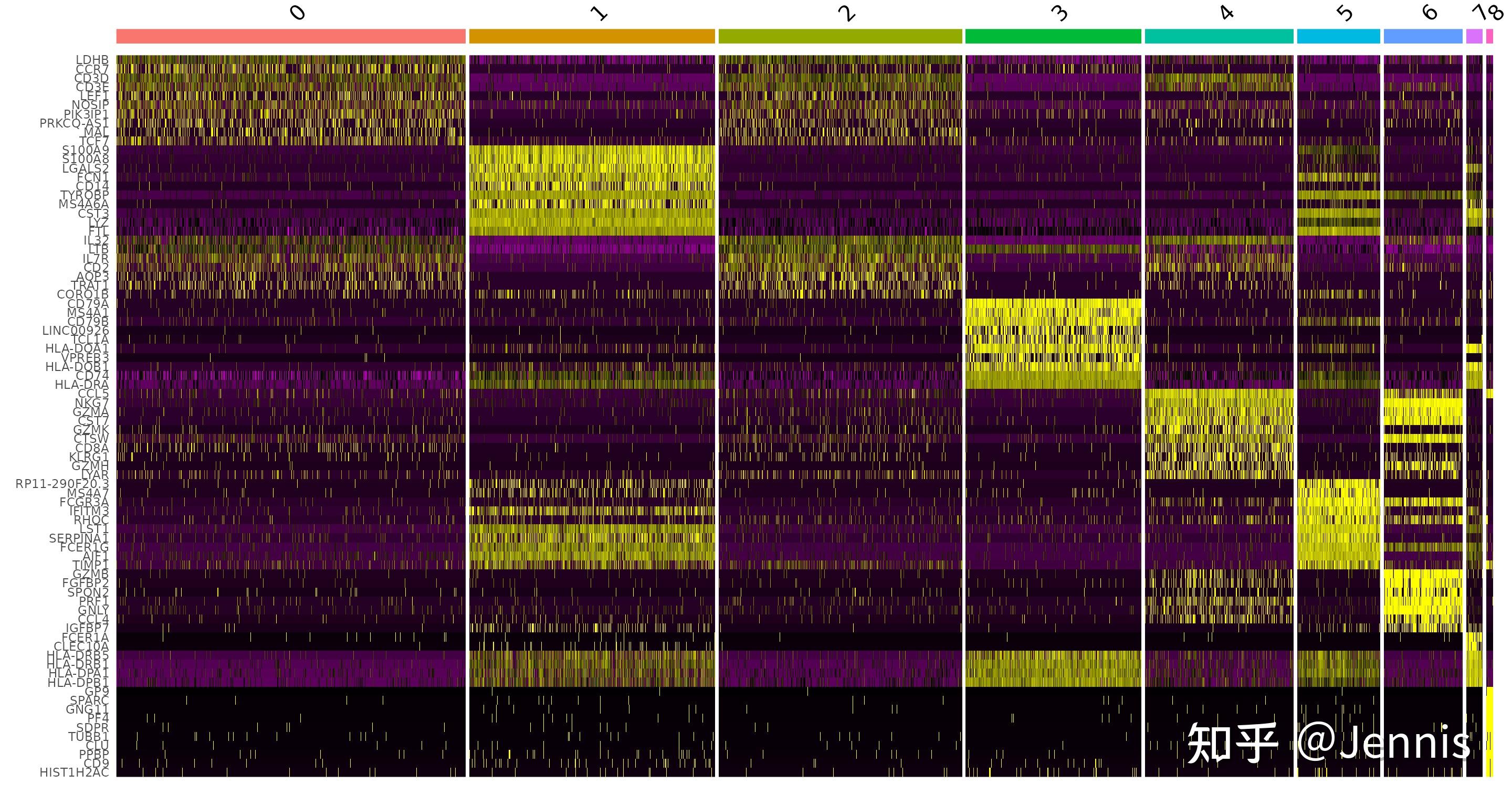The height and width of the screenshot is (806, 1512).
Task: Click the salmon cluster 0 color bar
Action: tap(290, 36)
